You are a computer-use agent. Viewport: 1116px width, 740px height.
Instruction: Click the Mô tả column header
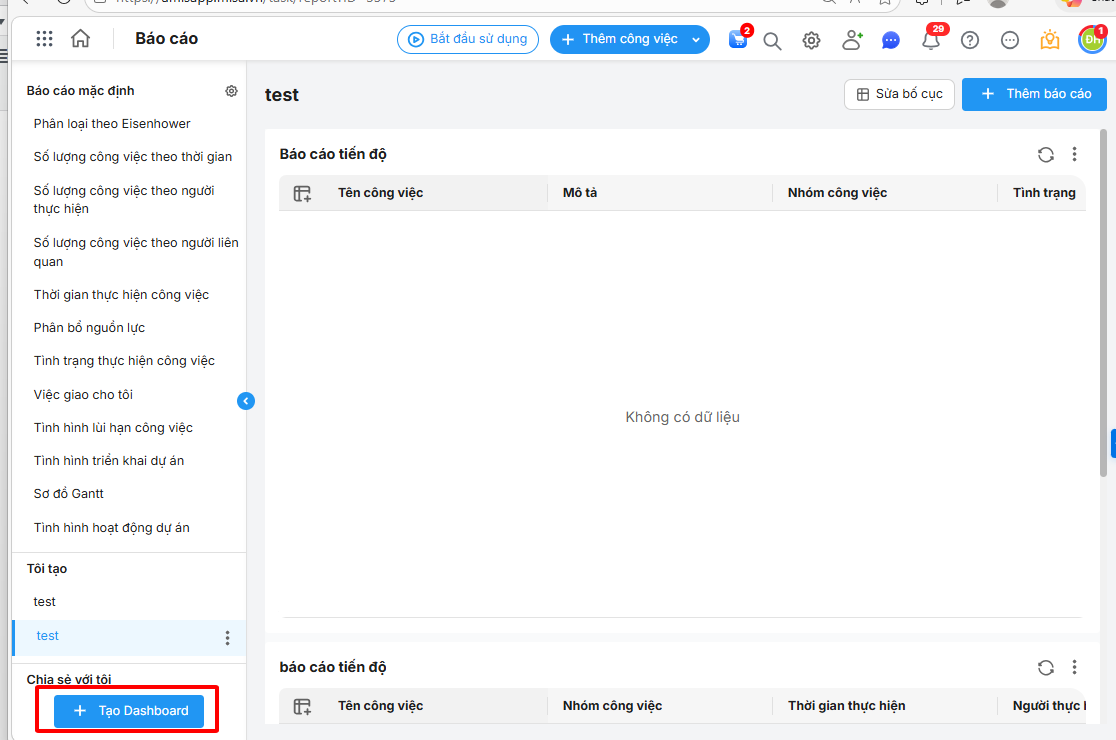click(580, 193)
